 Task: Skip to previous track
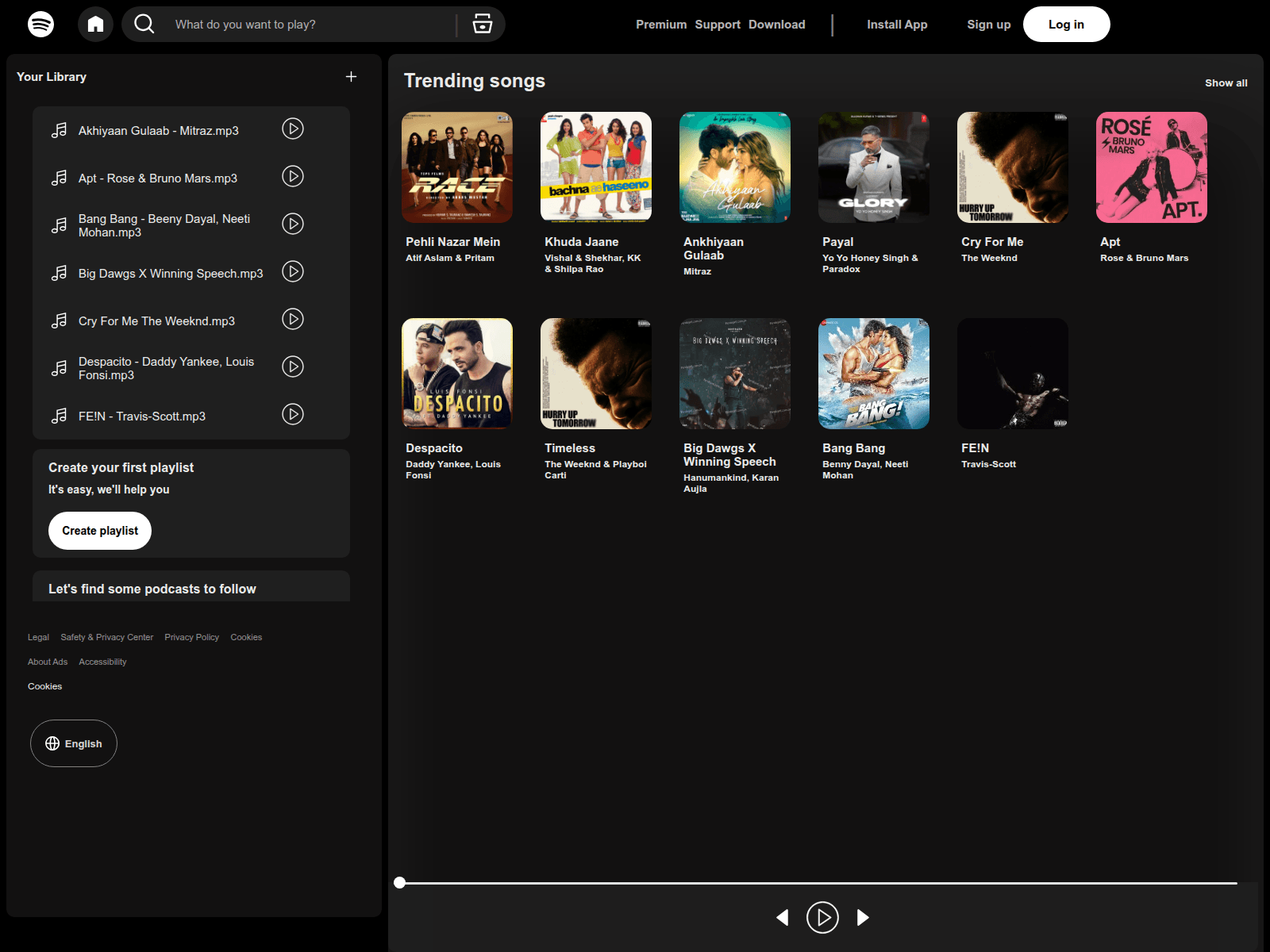[x=783, y=918]
